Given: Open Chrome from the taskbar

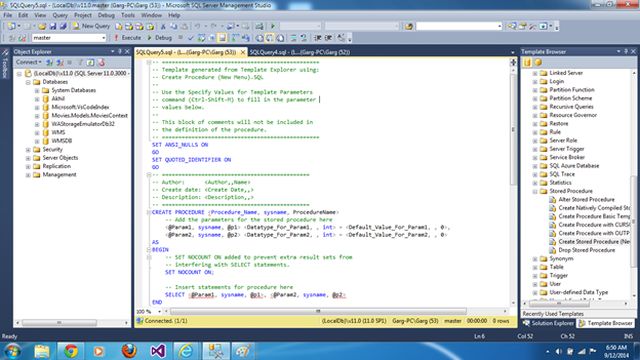Looking at the screenshot, I should (71, 351).
